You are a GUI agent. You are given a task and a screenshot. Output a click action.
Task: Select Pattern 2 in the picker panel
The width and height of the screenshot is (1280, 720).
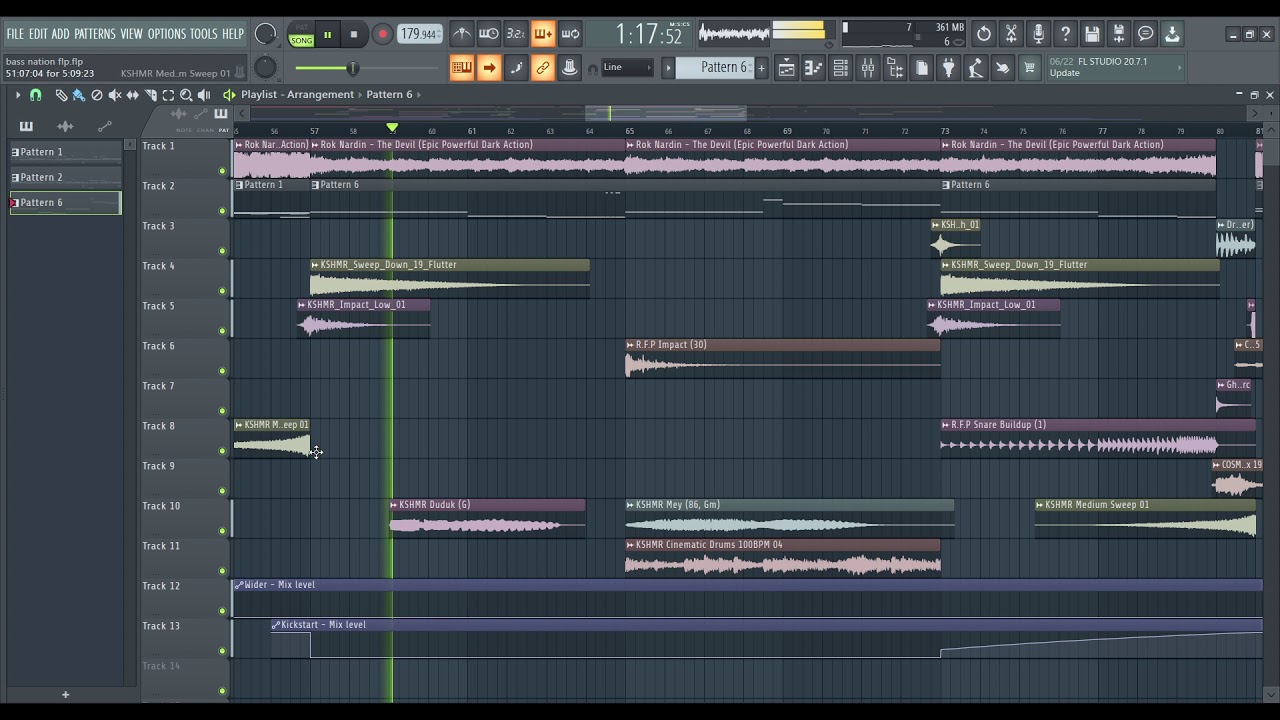pyautogui.click(x=65, y=177)
